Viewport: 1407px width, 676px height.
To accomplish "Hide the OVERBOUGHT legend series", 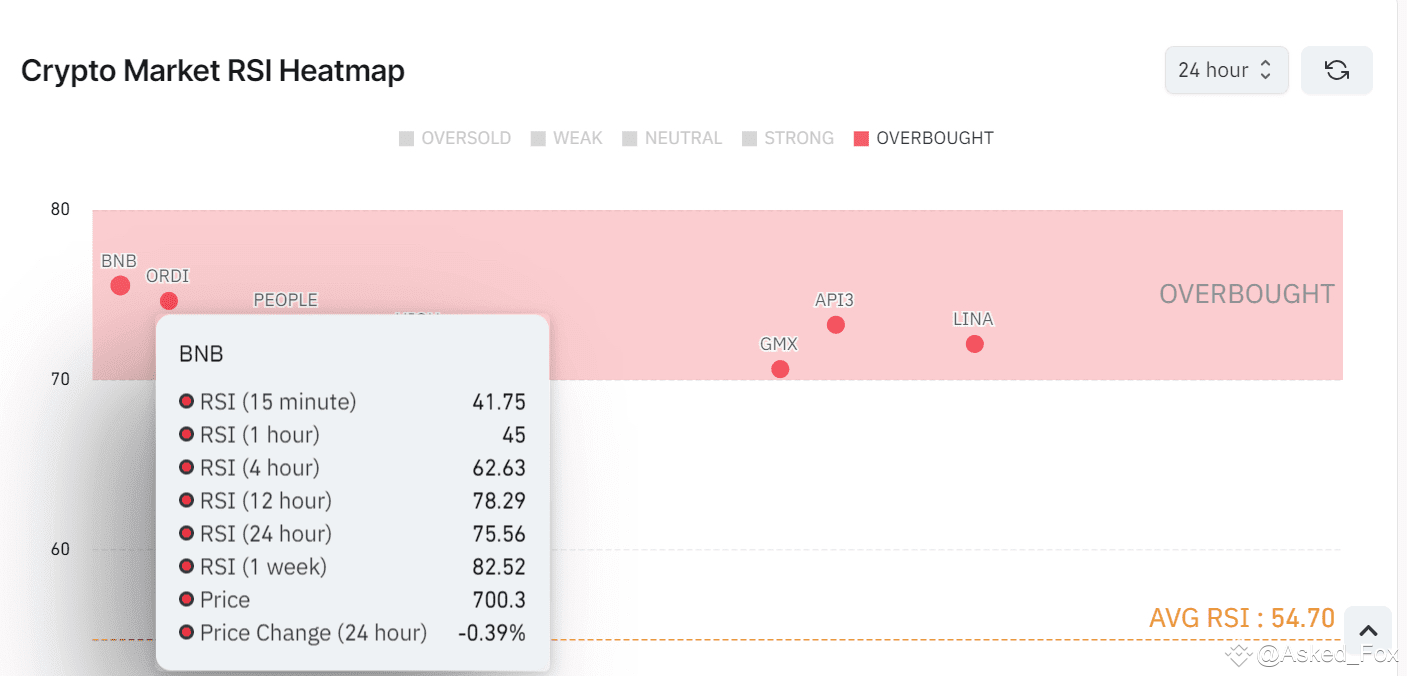I will coord(923,138).
